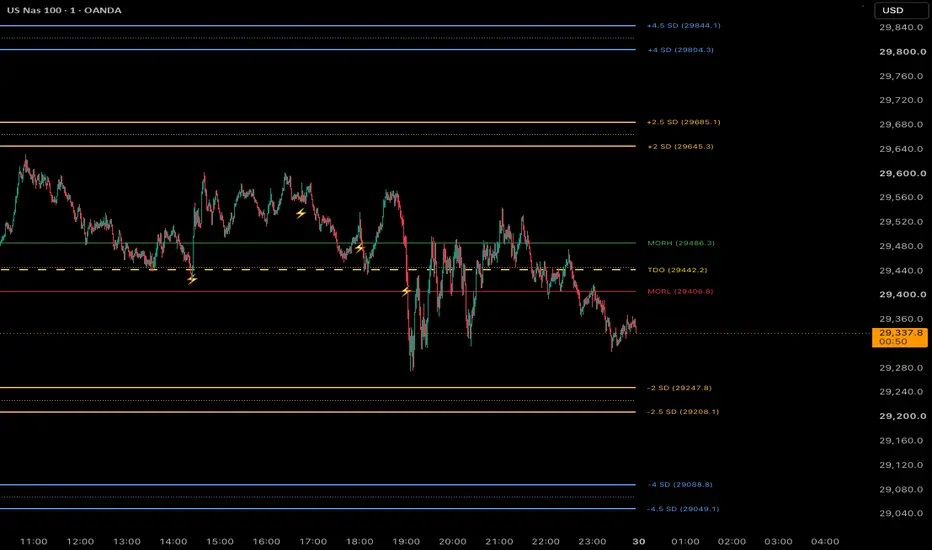Open the US Nas 100 symbol title
932x550 pixels.
64,10
